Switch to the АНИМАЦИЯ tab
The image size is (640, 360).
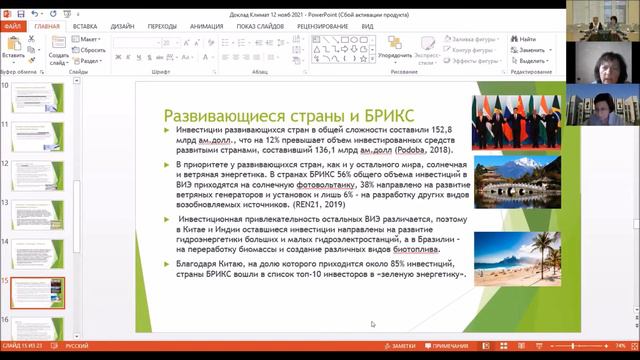click(207, 26)
